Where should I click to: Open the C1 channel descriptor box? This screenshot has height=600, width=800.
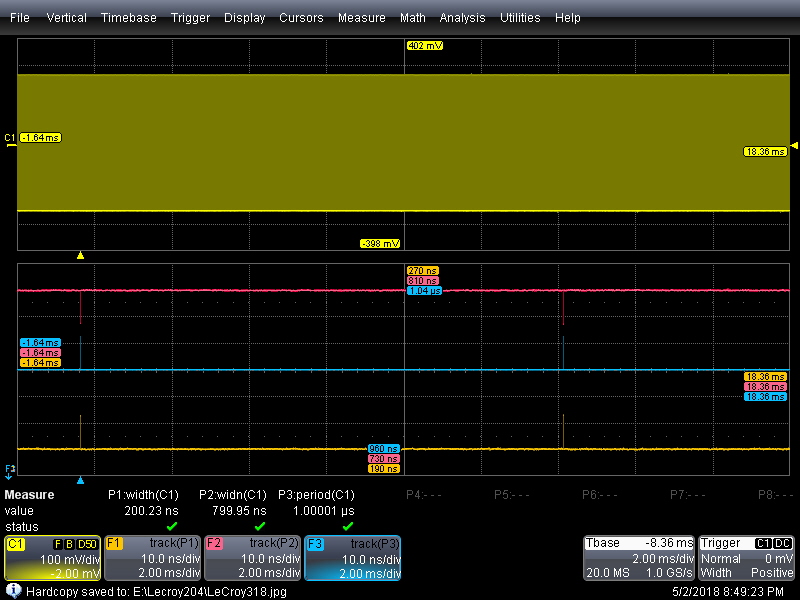52,557
